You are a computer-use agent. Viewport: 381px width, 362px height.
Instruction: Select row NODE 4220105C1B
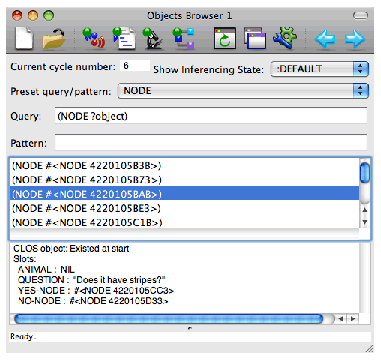[184, 222]
